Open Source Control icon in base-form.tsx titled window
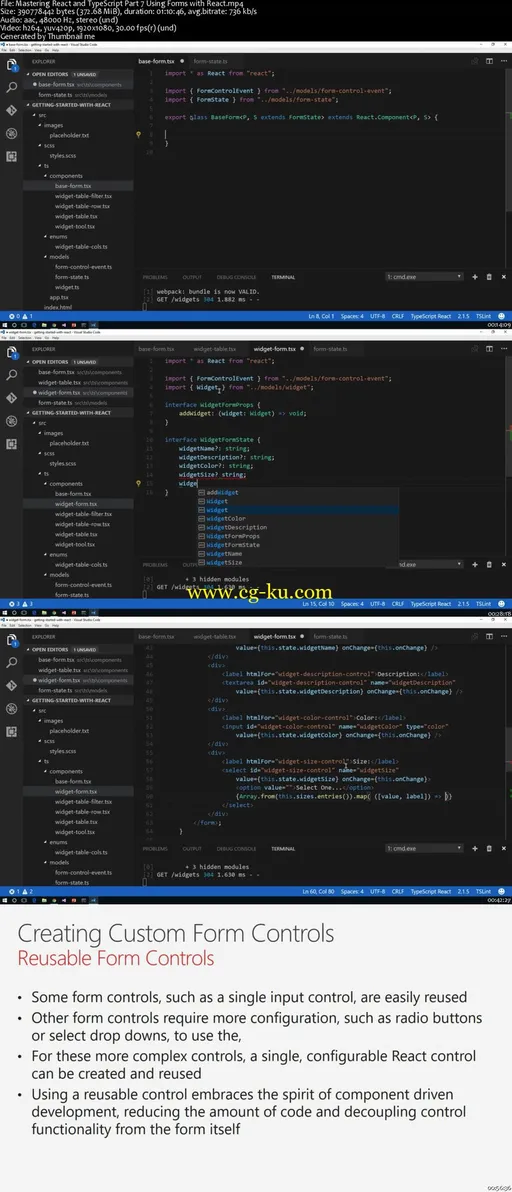The height and width of the screenshot is (1192, 512). 11,110
